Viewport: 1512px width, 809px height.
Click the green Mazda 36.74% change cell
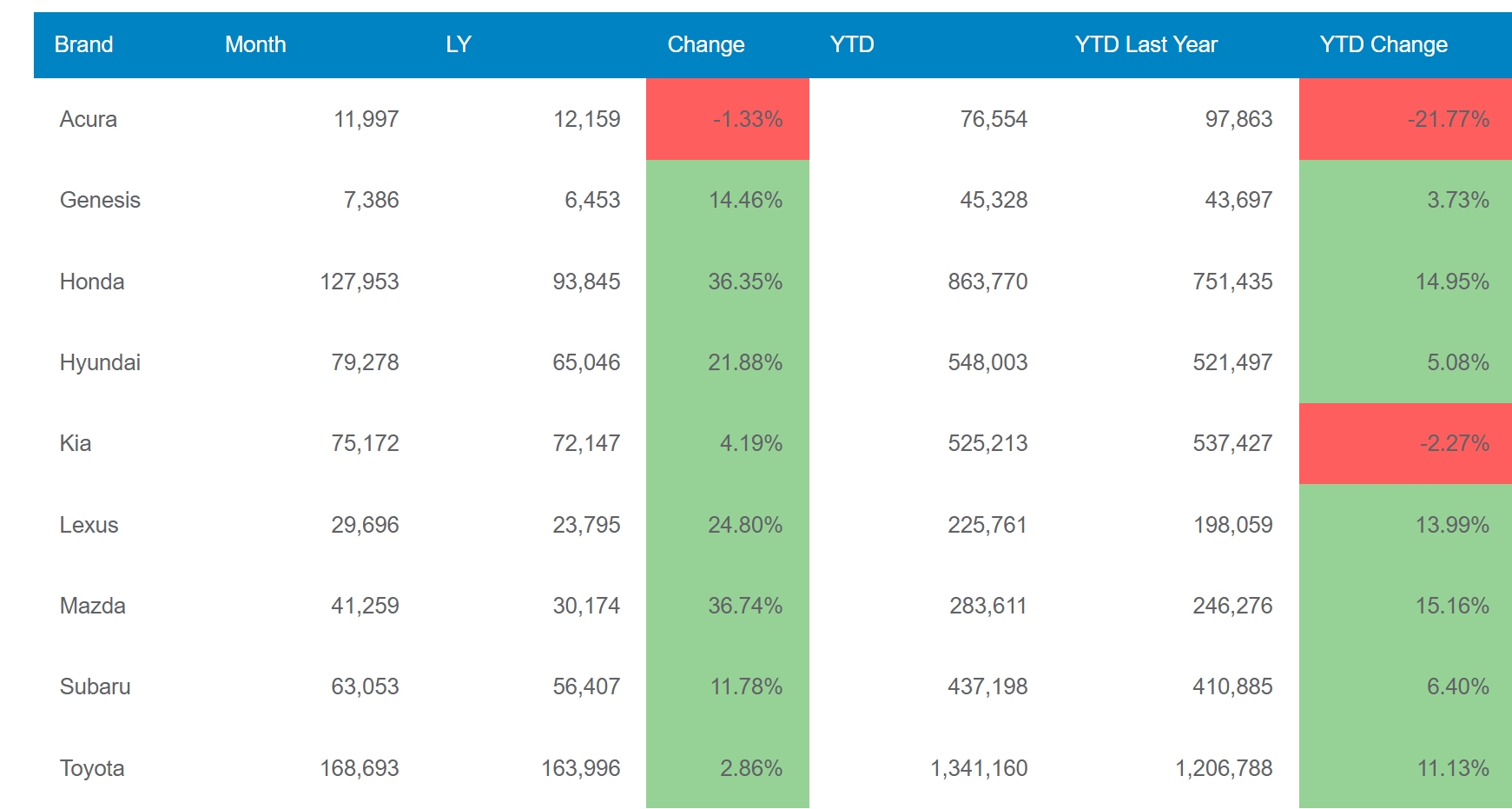coord(728,606)
